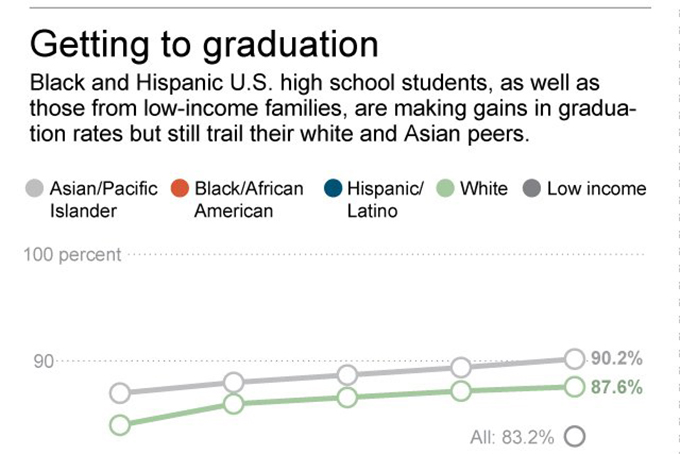Viewport: 680px width, 454px height.
Task: Select the last green line point at 87.6%
Action: pos(574,387)
